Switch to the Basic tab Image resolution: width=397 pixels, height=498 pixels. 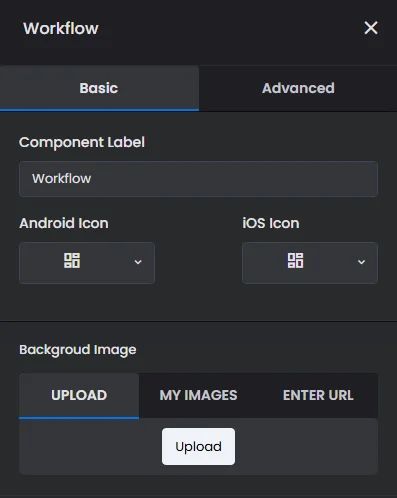[x=99, y=88]
